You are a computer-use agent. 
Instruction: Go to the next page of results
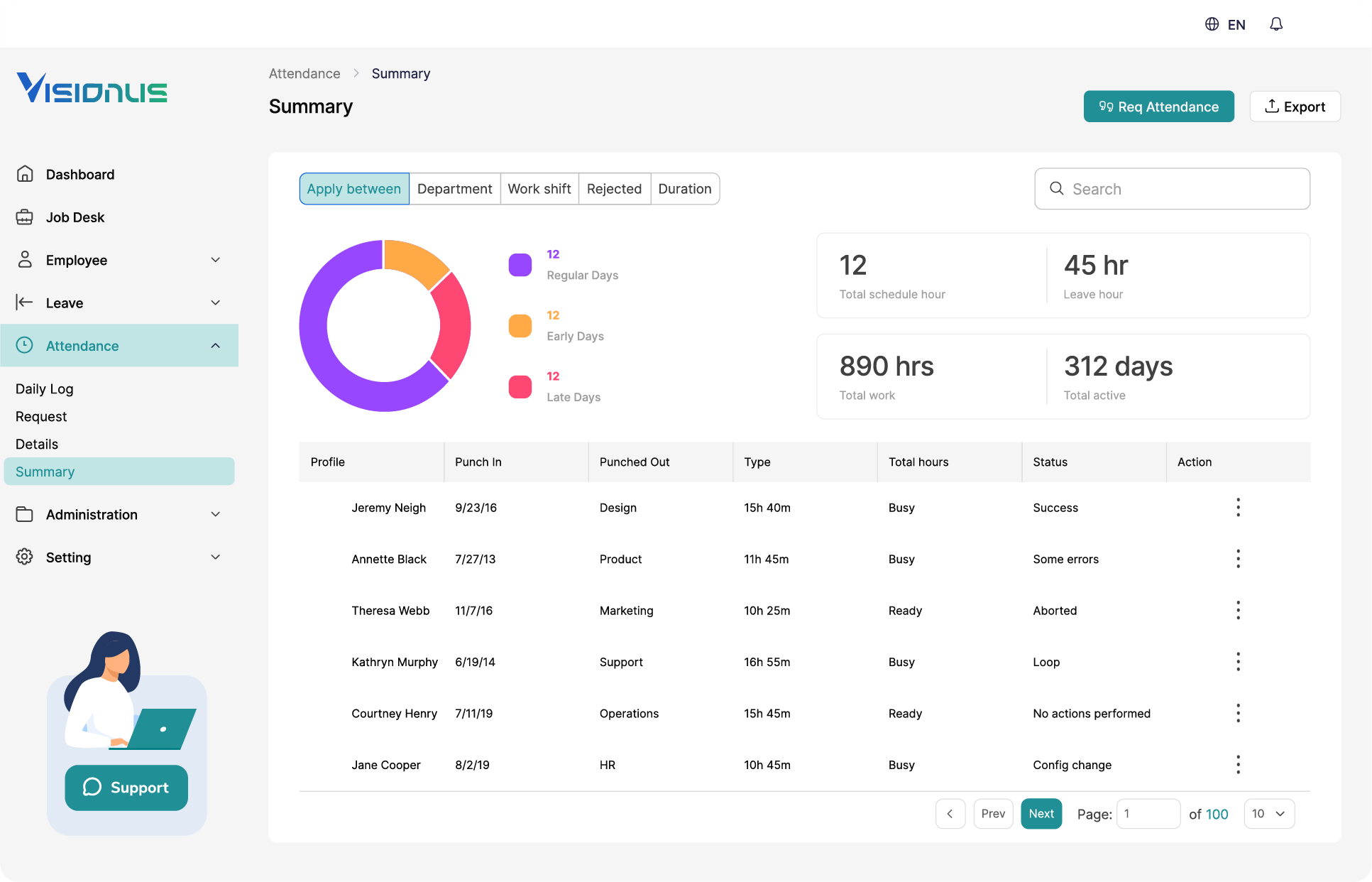click(1041, 814)
